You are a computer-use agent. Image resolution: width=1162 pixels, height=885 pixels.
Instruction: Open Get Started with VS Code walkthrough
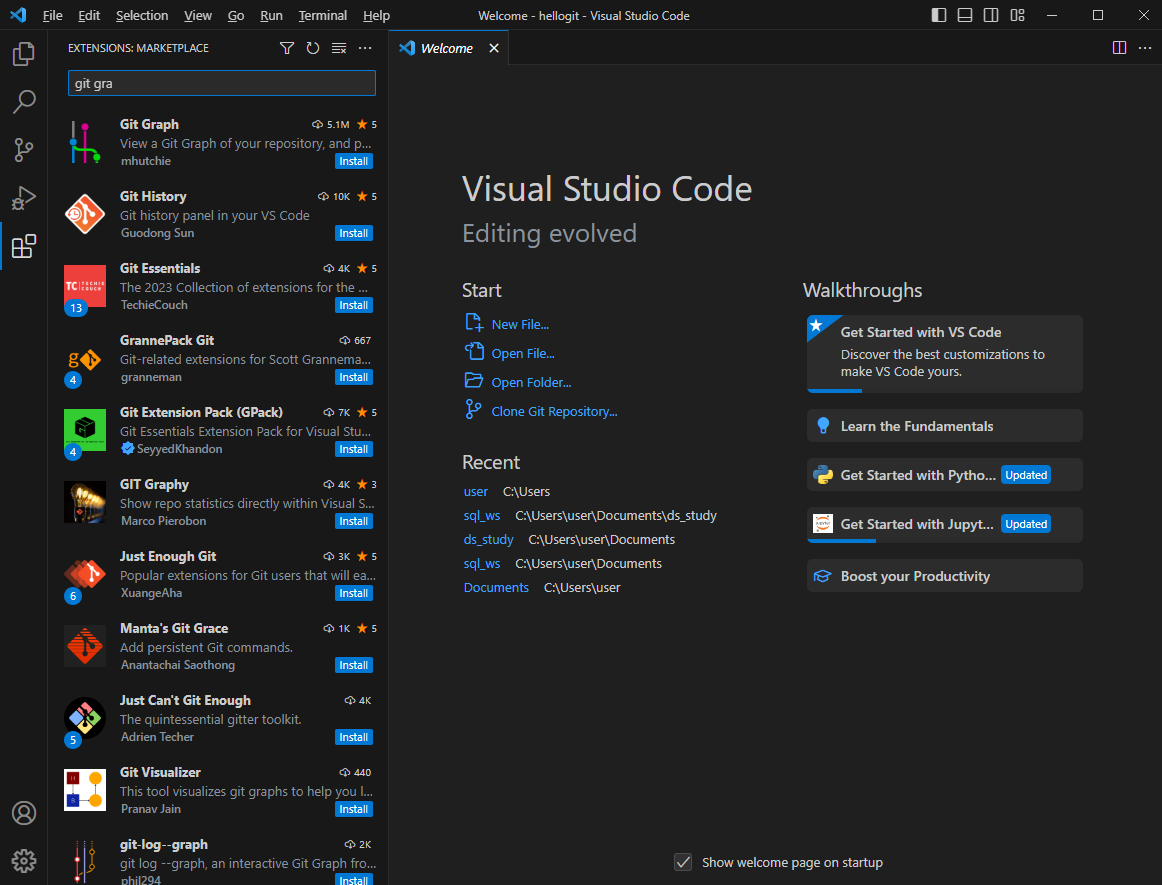(945, 354)
